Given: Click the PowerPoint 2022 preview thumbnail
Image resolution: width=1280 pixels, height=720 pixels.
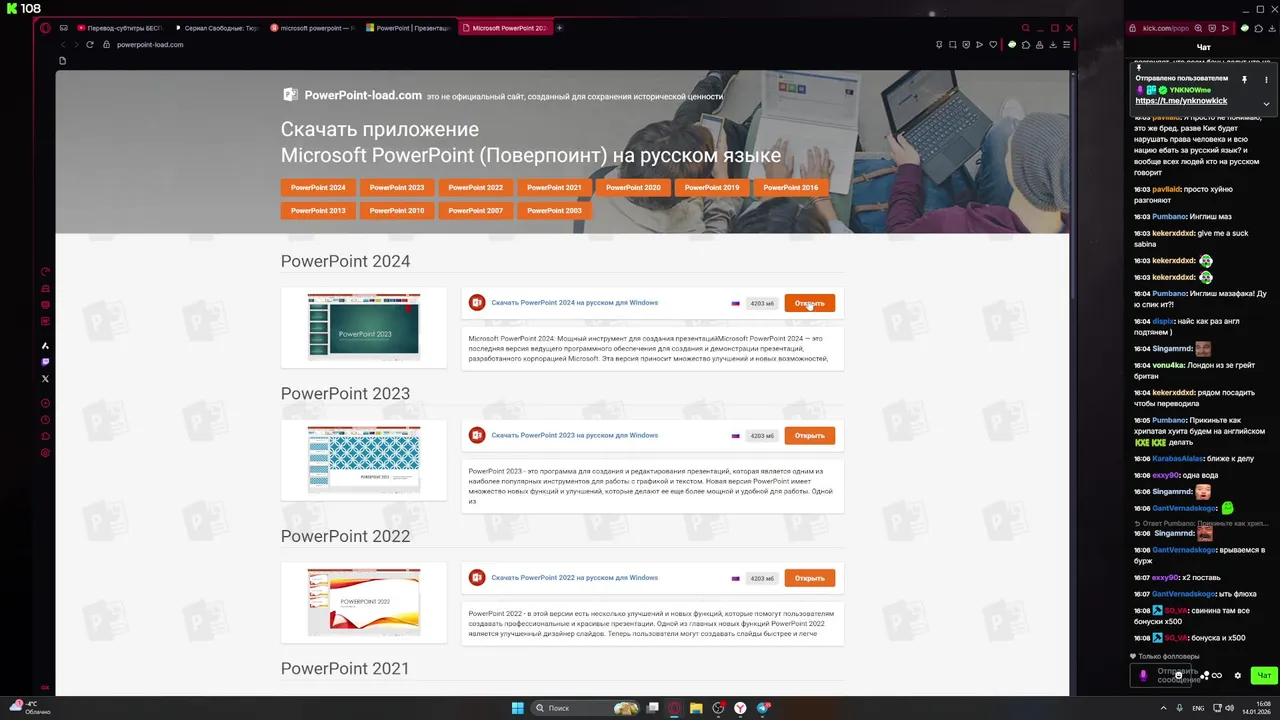Looking at the screenshot, I should point(364,602).
